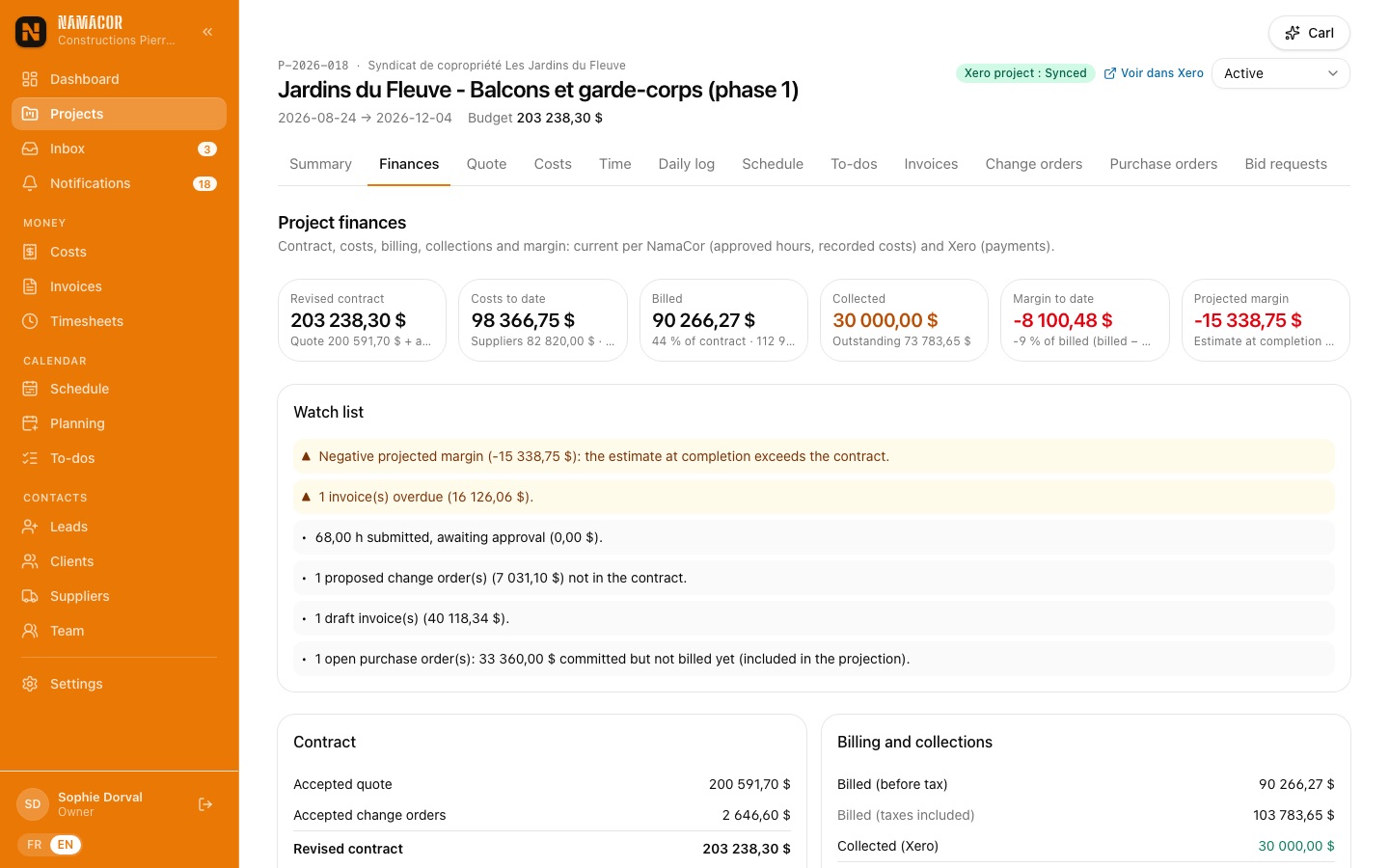The height and width of the screenshot is (868, 1389).
Task: Switch to the Quote tab
Action: point(486,164)
